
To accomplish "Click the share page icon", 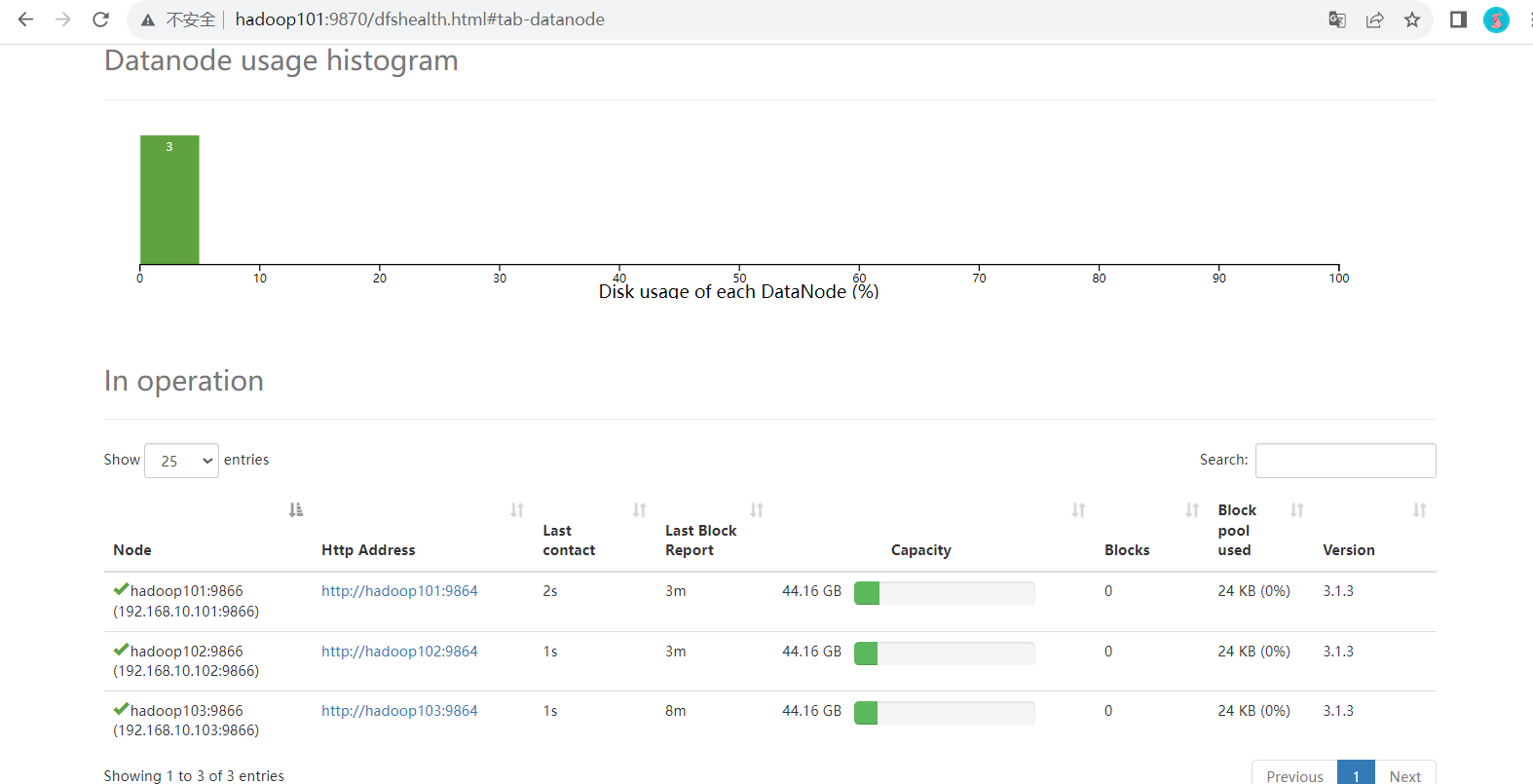I will [x=1374, y=19].
